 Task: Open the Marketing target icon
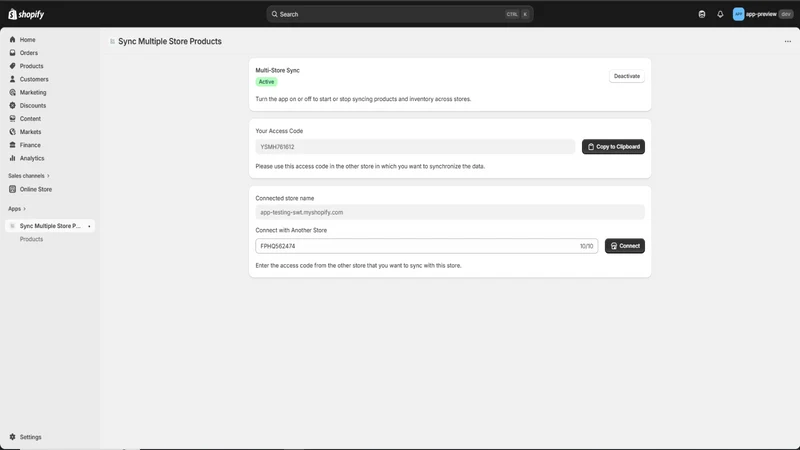pyautogui.click(x=13, y=92)
